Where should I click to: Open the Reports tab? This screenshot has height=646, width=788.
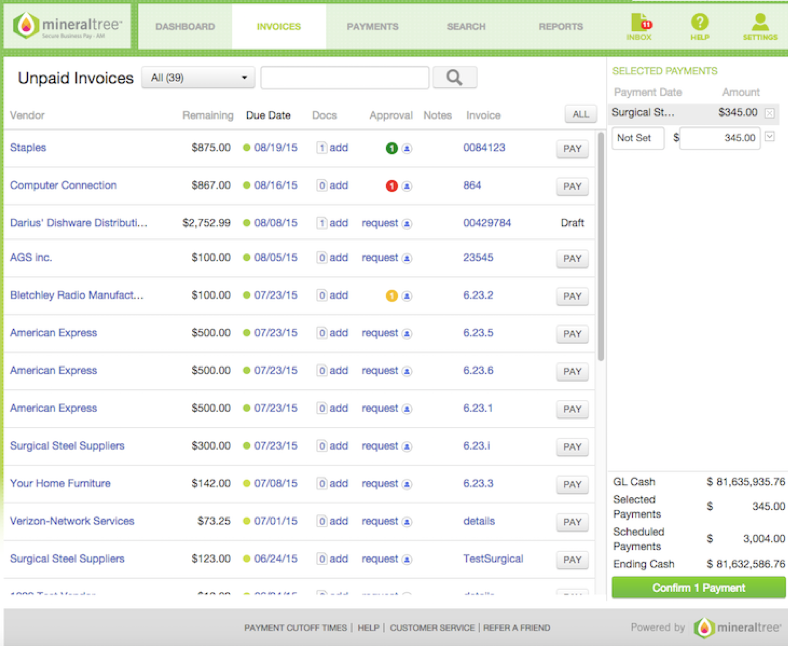click(561, 27)
